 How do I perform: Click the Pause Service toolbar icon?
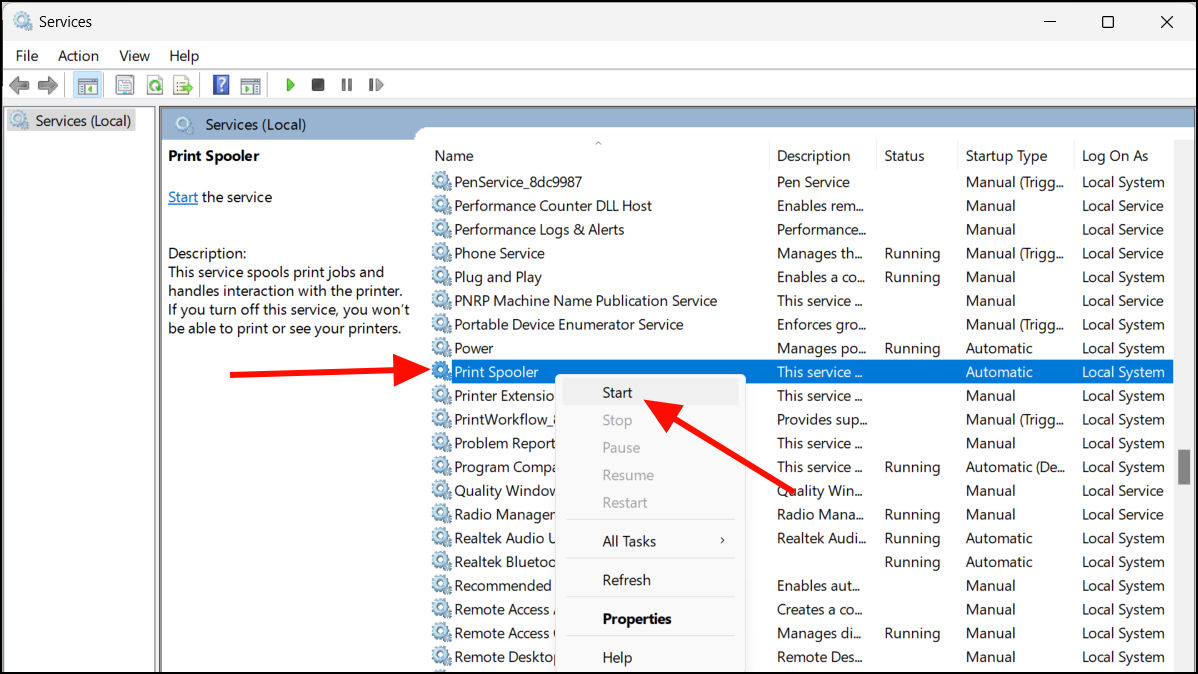(x=345, y=84)
